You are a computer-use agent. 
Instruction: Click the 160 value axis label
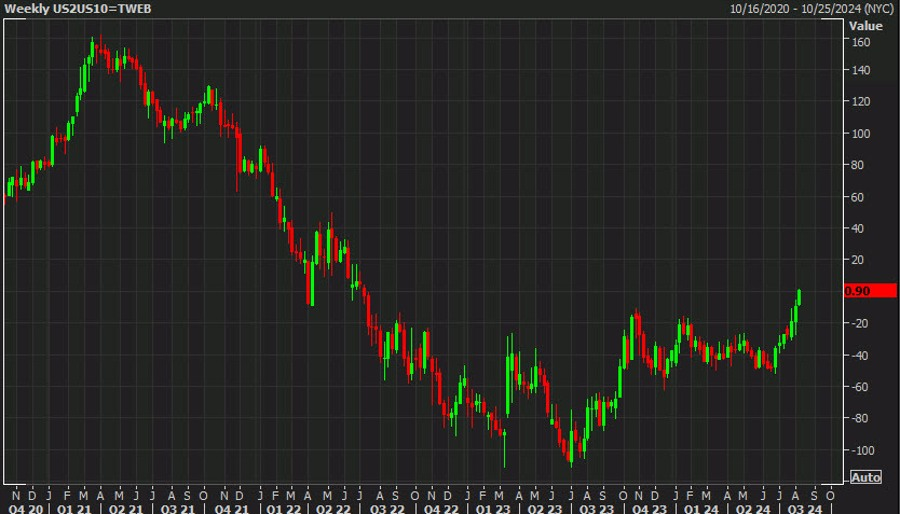point(860,42)
